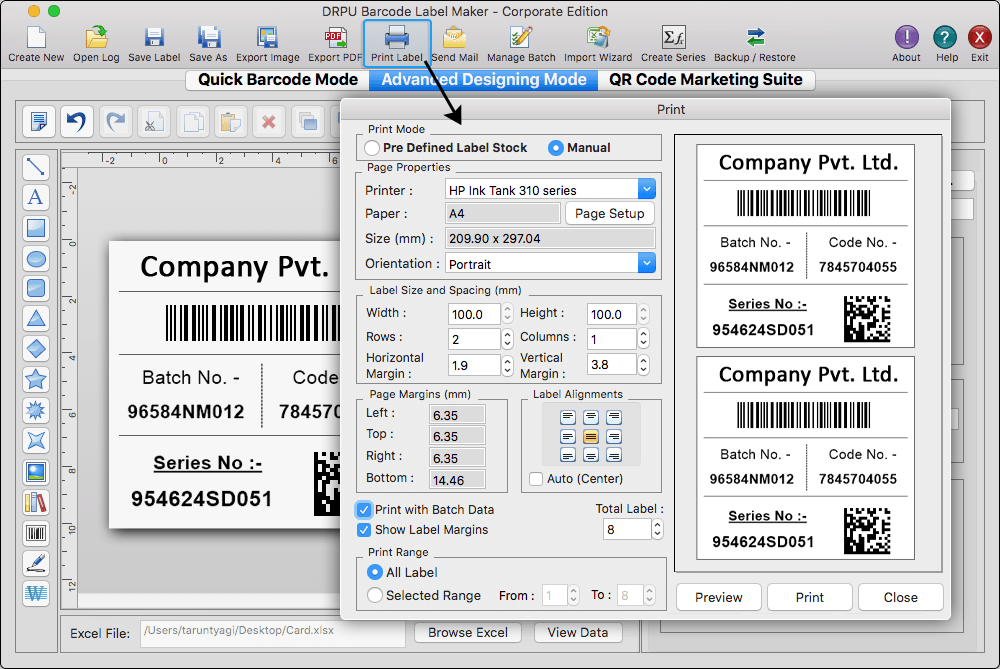Click the undo arrow icon

coord(77,121)
